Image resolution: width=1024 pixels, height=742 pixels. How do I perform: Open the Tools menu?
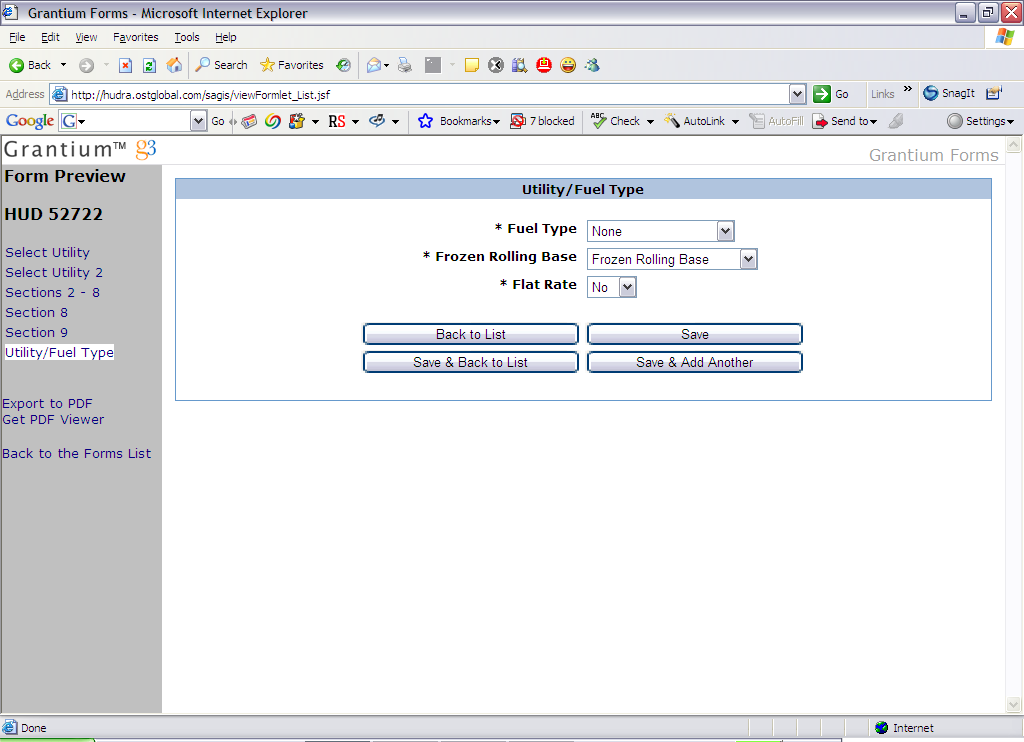pyautogui.click(x=187, y=37)
